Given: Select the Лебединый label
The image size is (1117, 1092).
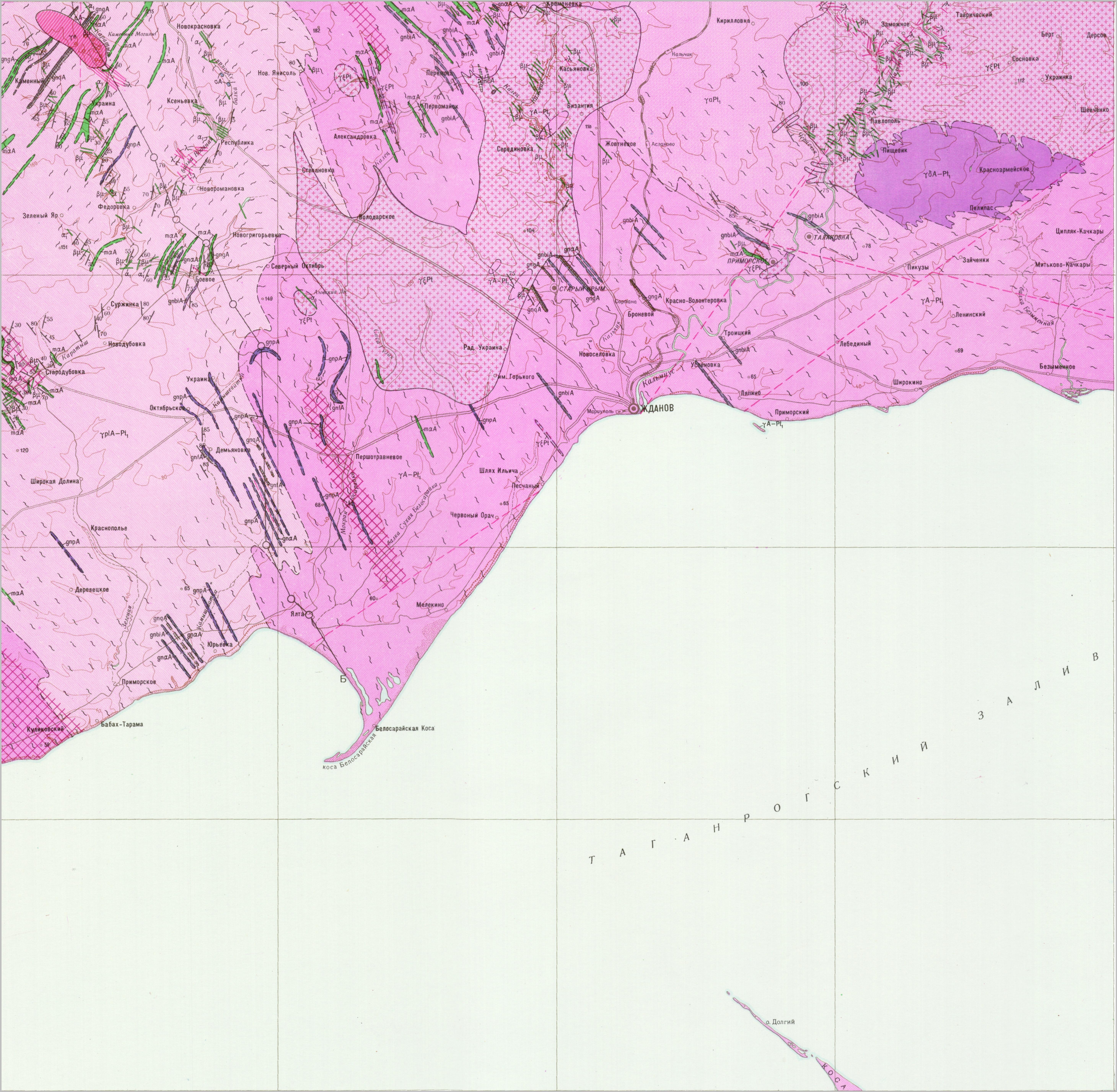Looking at the screenshot, I should 855,344.
